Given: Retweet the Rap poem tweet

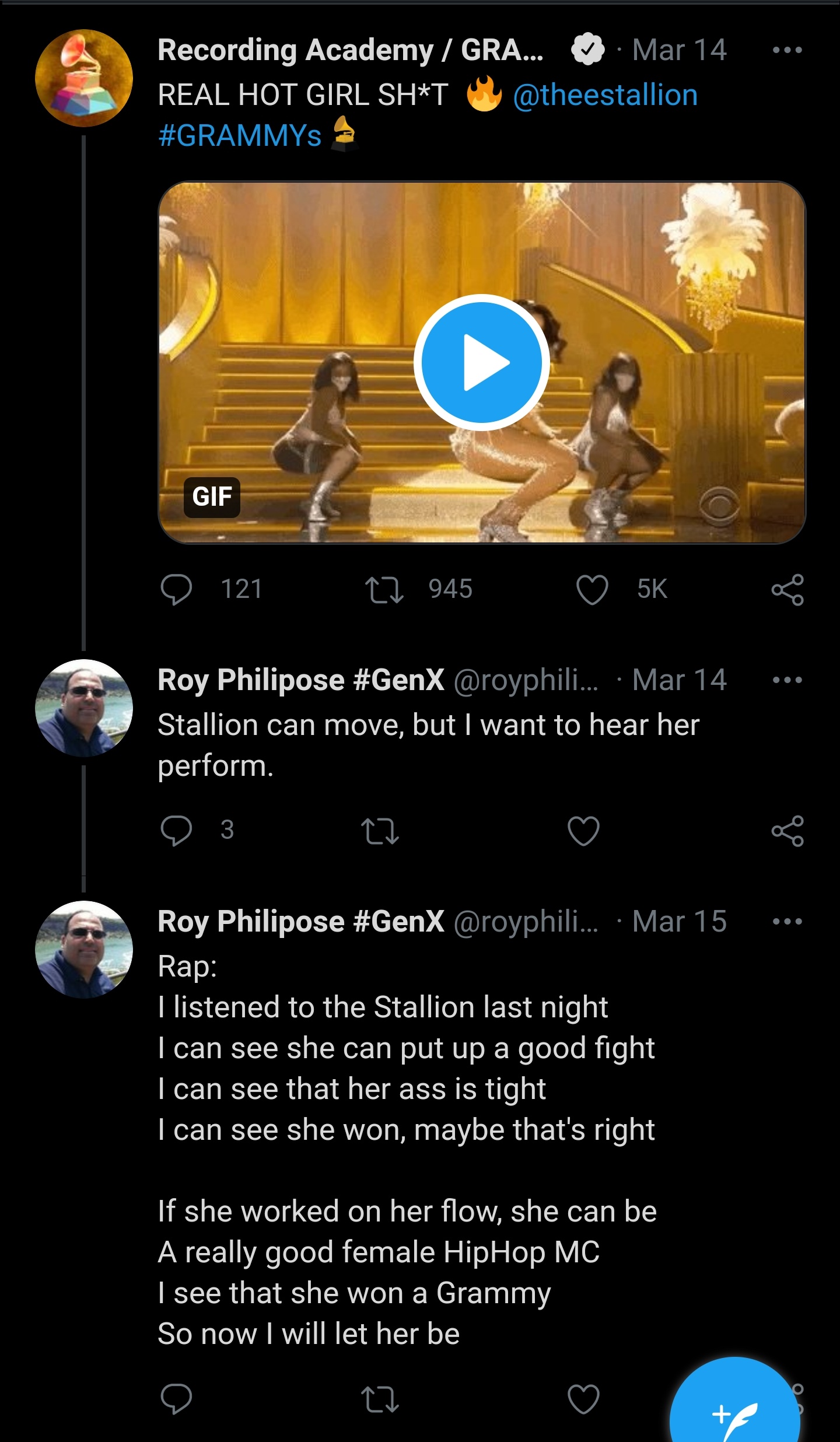Looking at the screenshot, I should click(380, 1399).
